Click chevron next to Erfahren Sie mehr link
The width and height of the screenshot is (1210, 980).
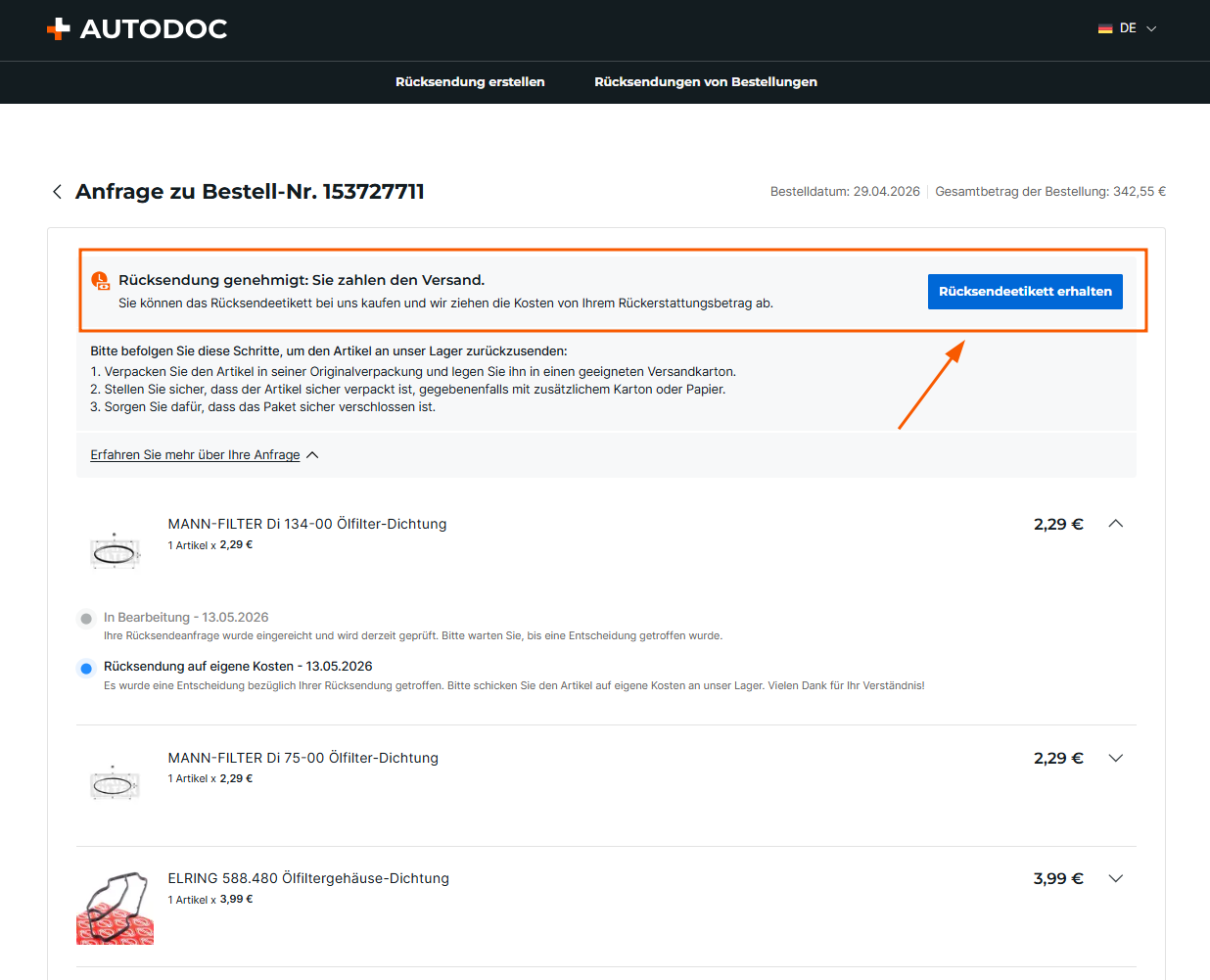(x=312, y=455)
